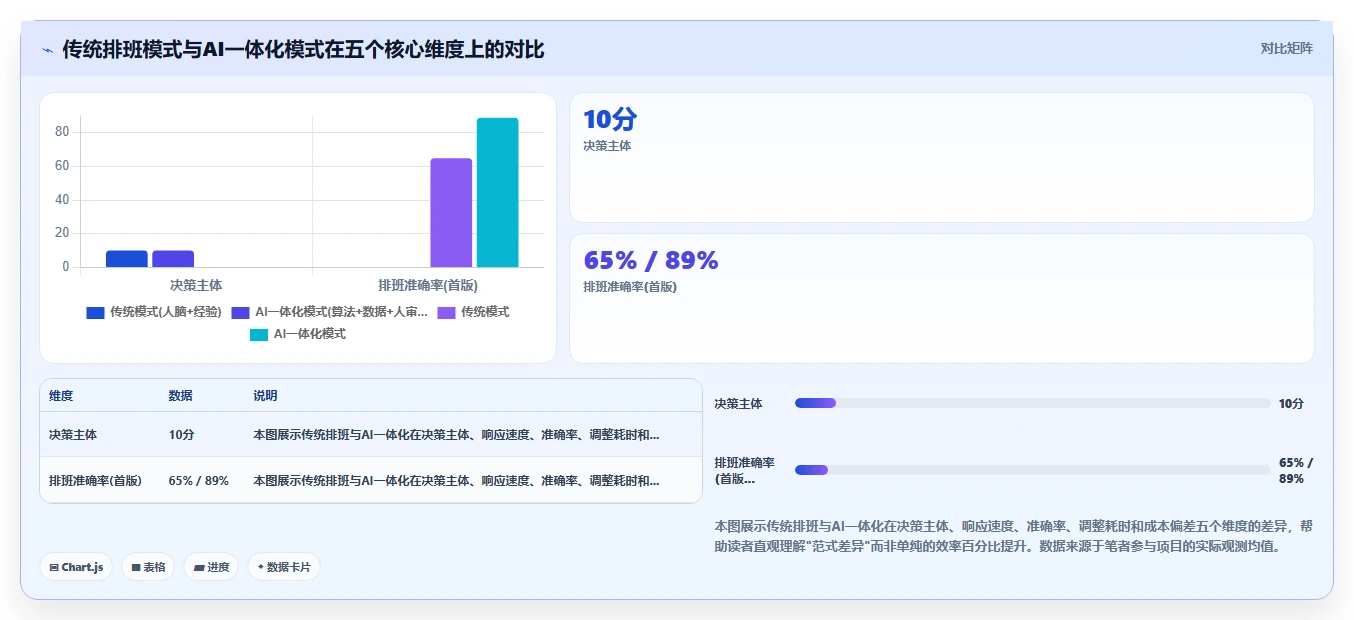Click the 排班准确率 progress bar
Image resolution: width=1354 pixels, height=620 pixels.
[x=1032, y=470]
